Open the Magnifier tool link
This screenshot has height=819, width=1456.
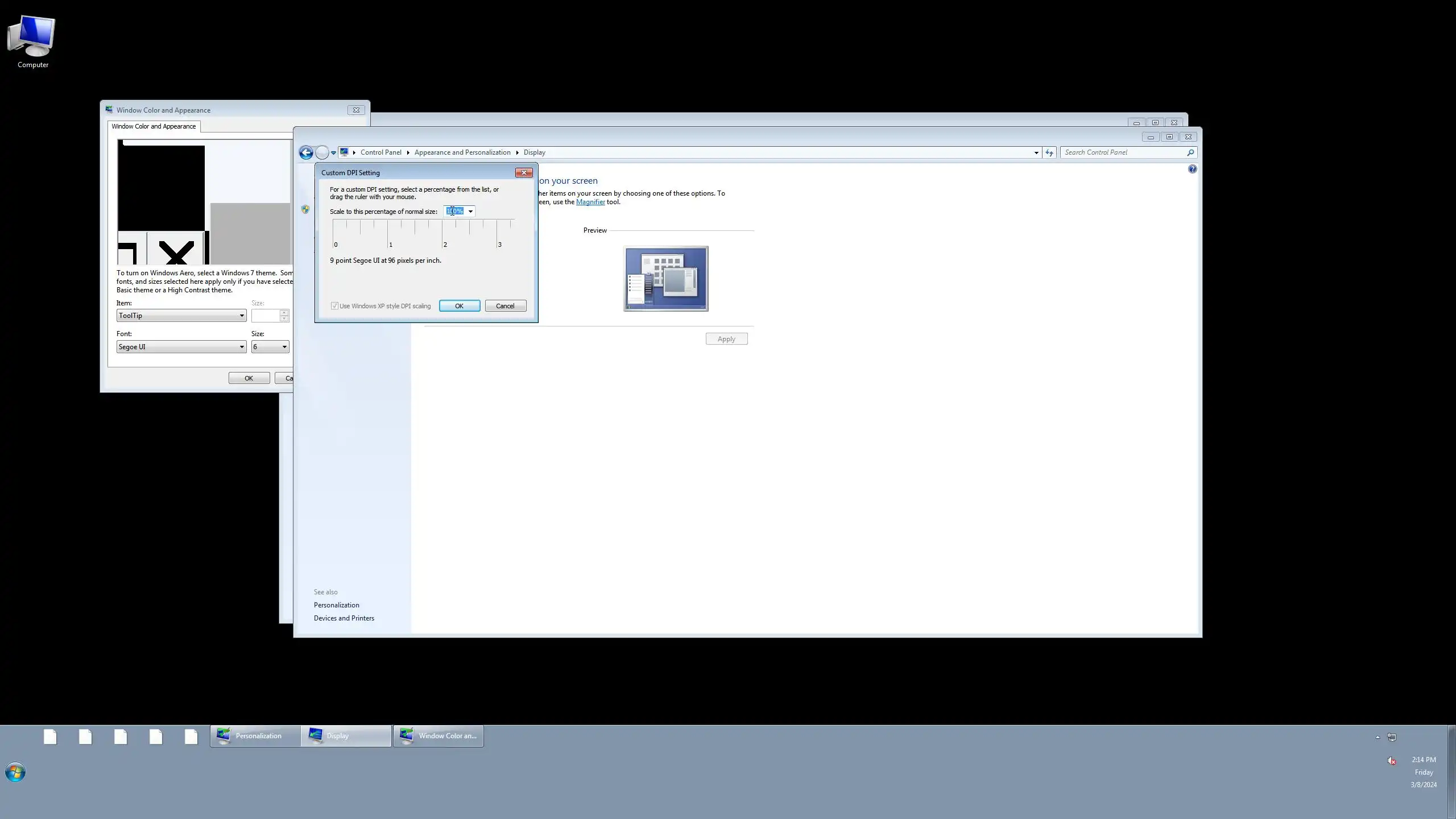[x=590, y=202]
